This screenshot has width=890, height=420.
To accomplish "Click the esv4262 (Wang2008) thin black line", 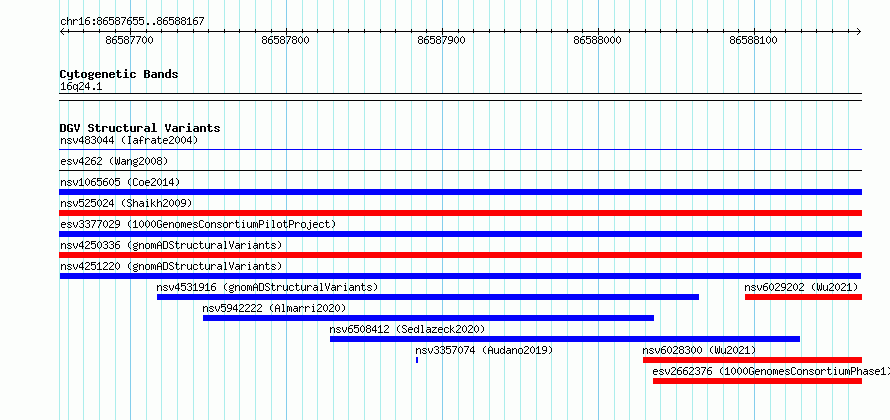I will 460,170.
